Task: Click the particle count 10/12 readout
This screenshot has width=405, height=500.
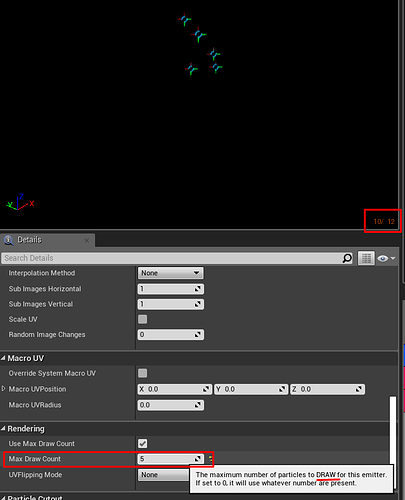Action: pyautogui.click(x=384, y=222)
